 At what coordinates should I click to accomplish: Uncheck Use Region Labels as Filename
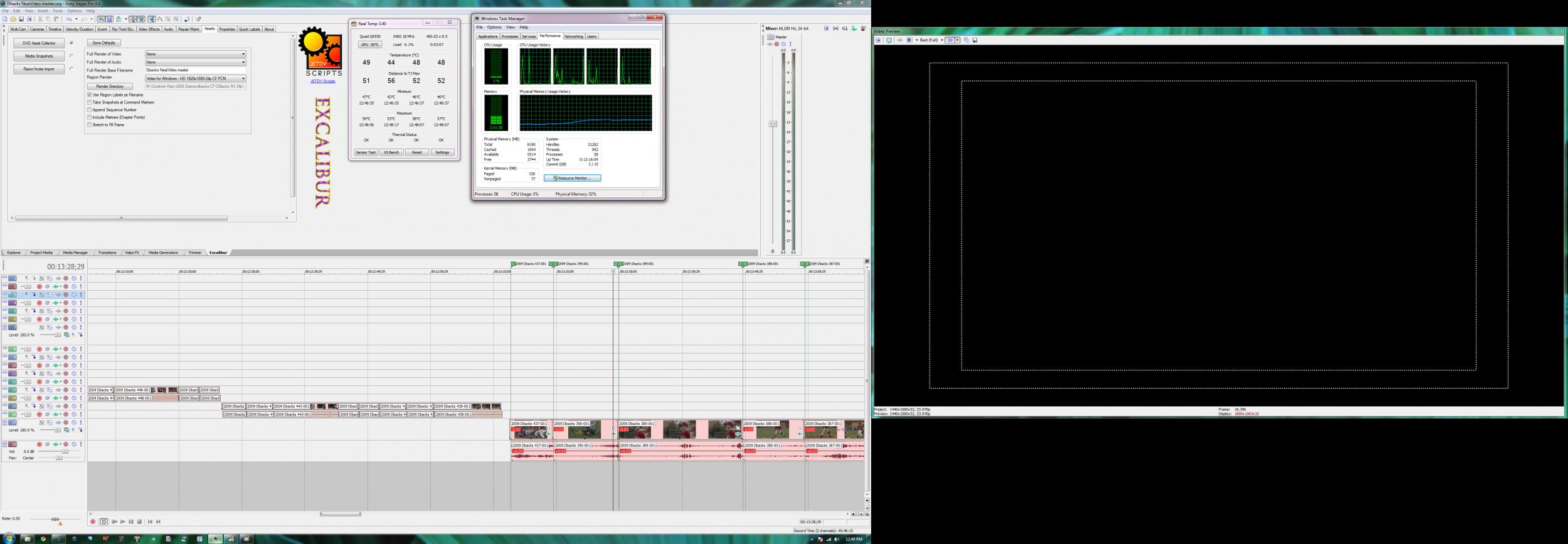click(x=90, y=95)
